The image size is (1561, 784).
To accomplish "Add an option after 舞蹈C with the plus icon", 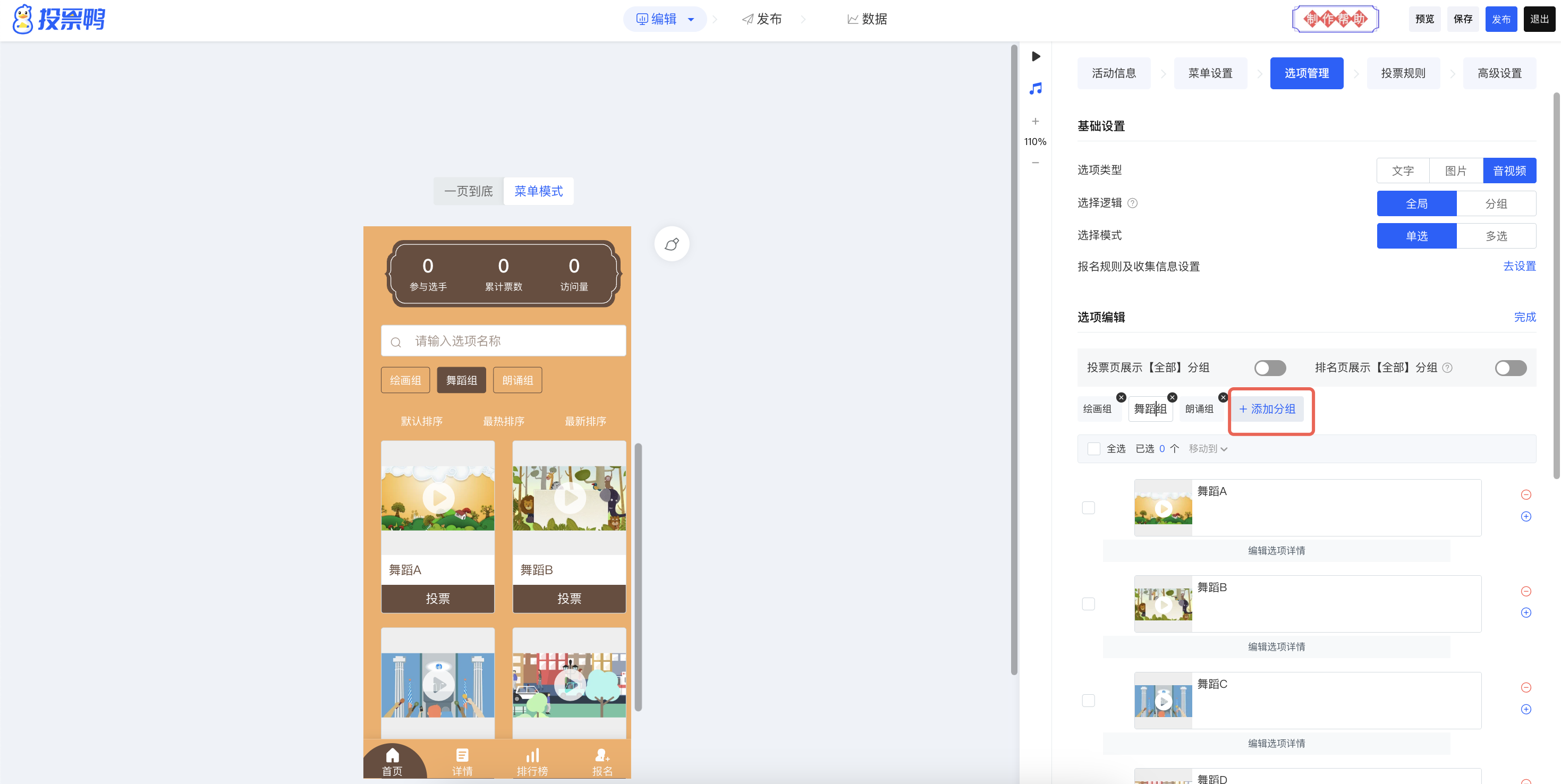I will 1526,709.
